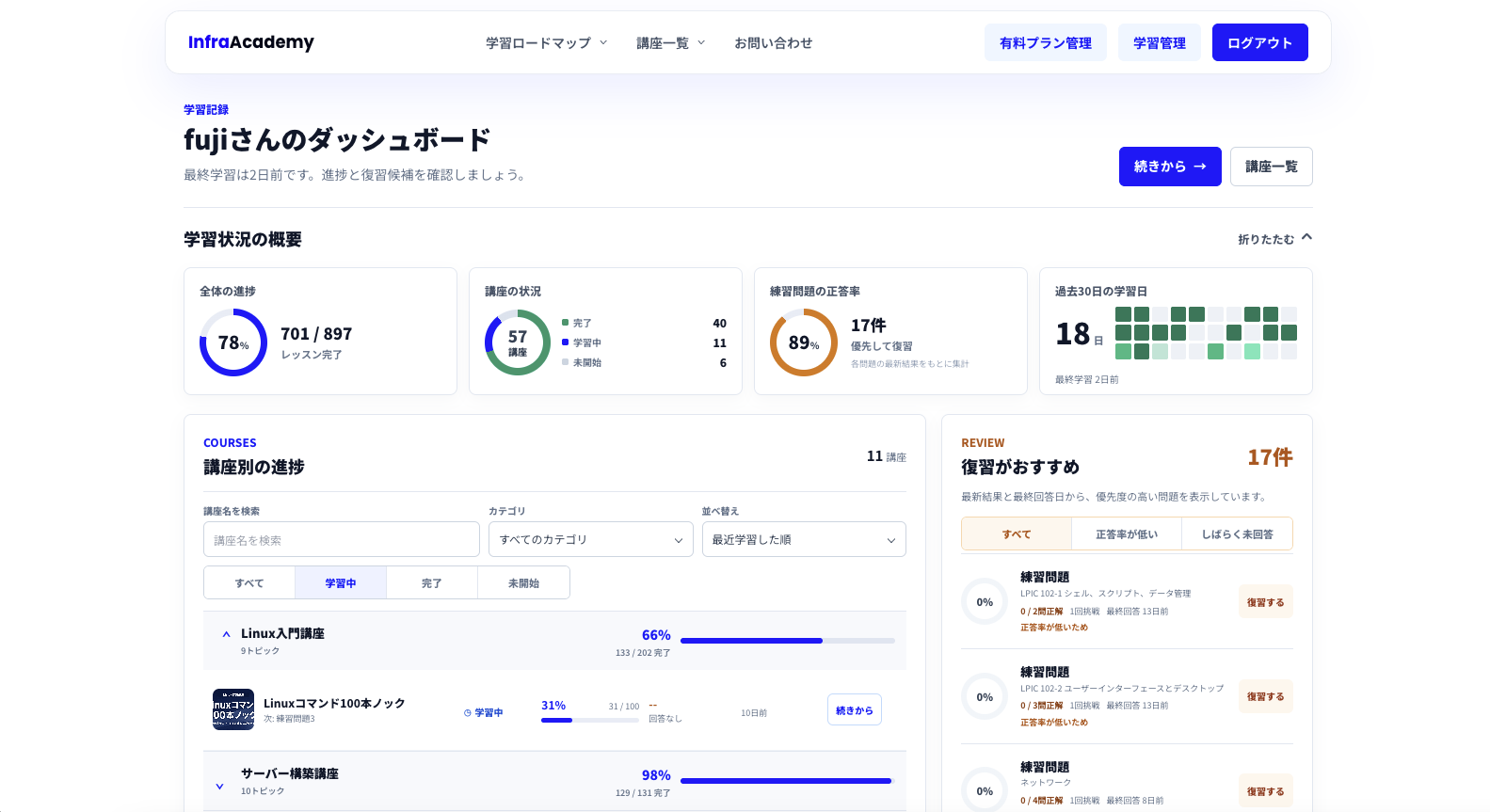
Task: Click 復習する for LPIC 102-1 question
Action: [x=1265, y=602]
